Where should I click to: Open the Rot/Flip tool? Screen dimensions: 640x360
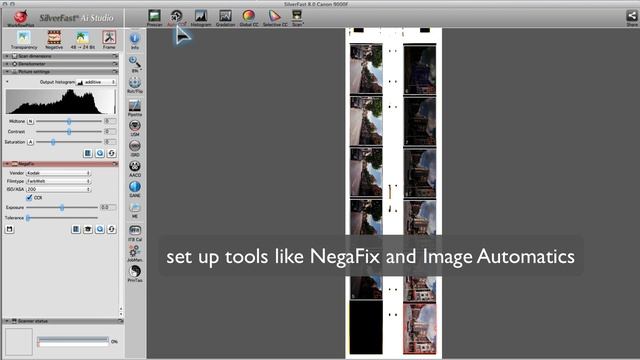(x=135, y=85)
